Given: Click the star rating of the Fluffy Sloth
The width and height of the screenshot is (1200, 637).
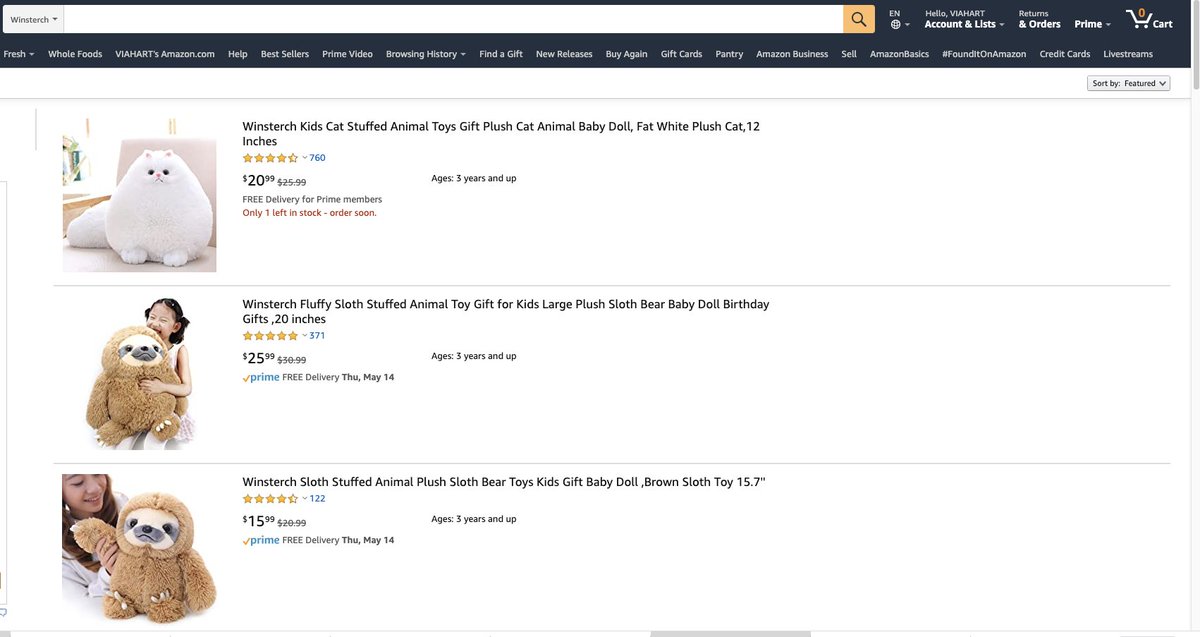Looking at the screenshot, I should coord(270,336).
